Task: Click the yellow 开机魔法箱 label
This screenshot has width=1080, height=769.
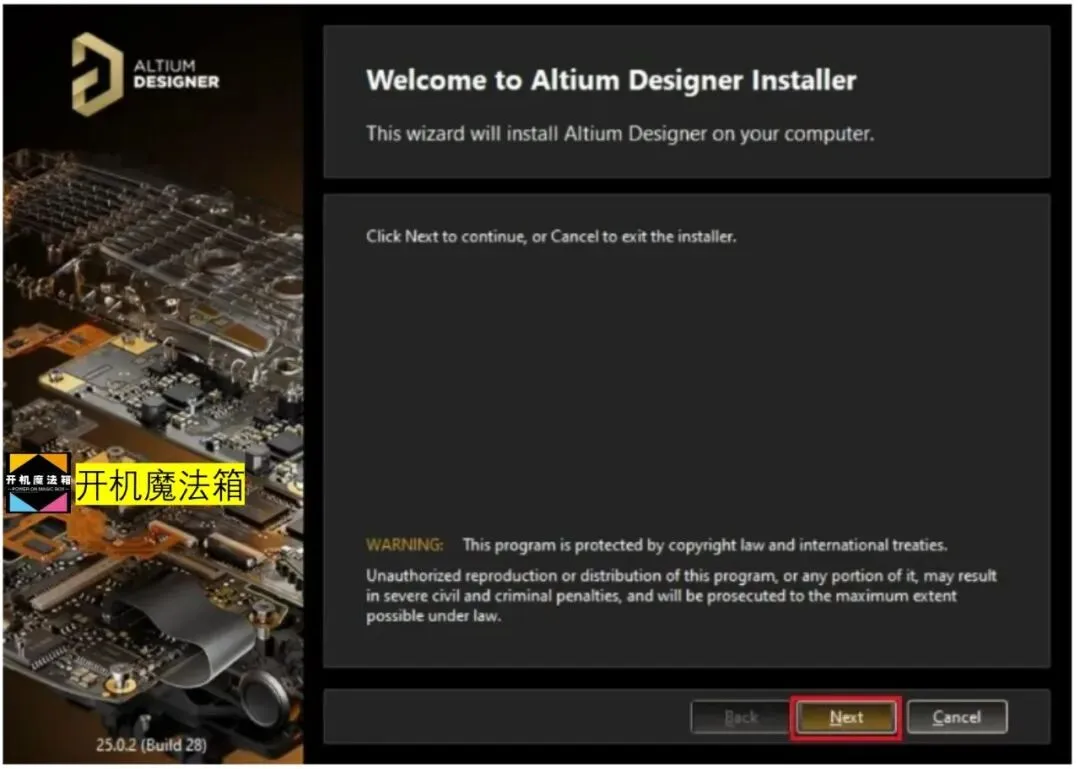Action: (x=159, y=484)
